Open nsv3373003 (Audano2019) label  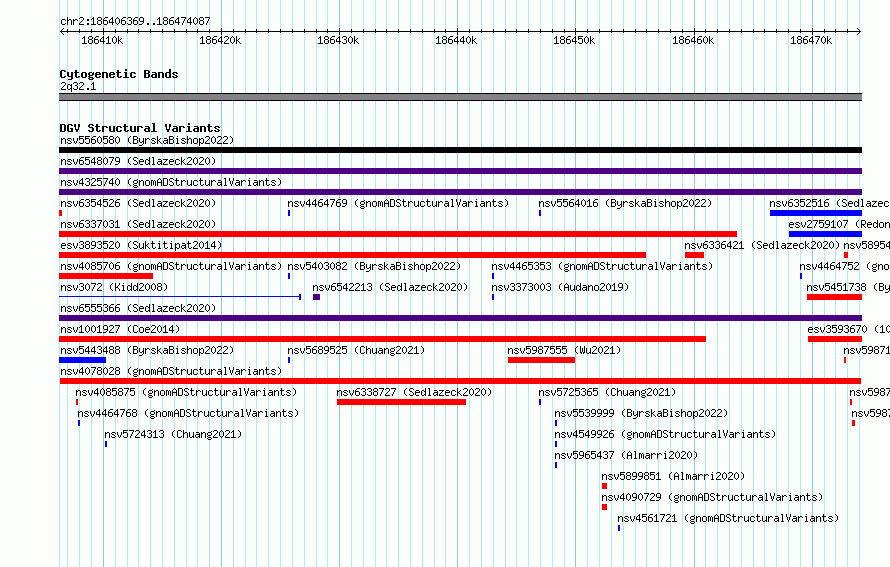tap(560, 287)
